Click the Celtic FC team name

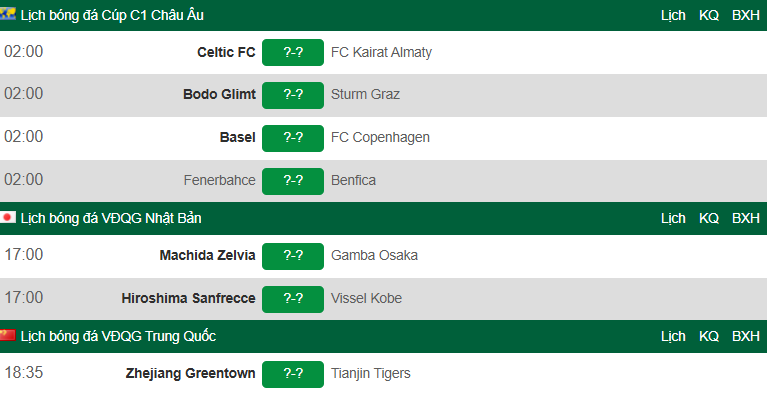[x=226, y=52]
